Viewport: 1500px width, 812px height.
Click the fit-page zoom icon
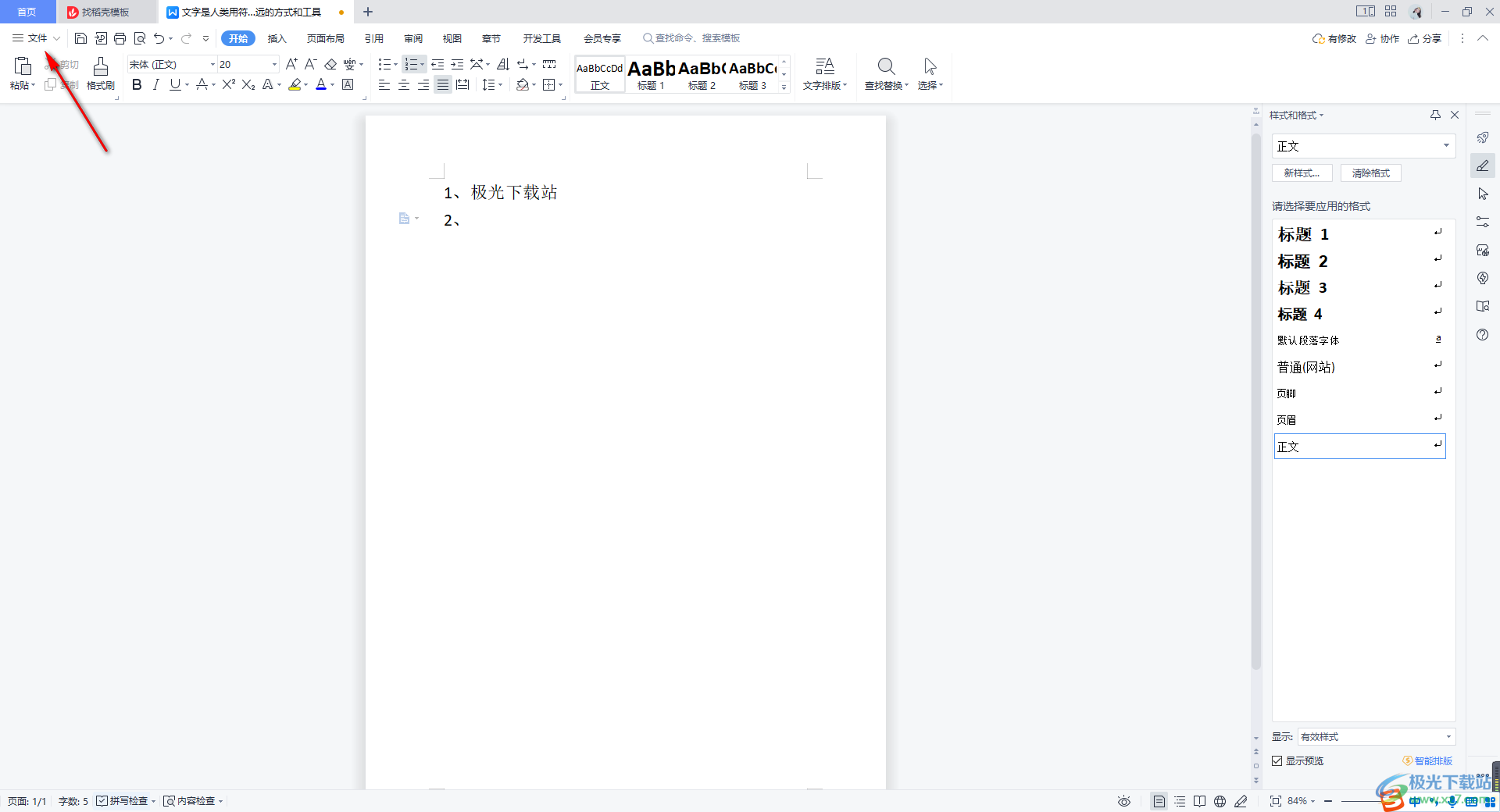(x=1275, y=801)
